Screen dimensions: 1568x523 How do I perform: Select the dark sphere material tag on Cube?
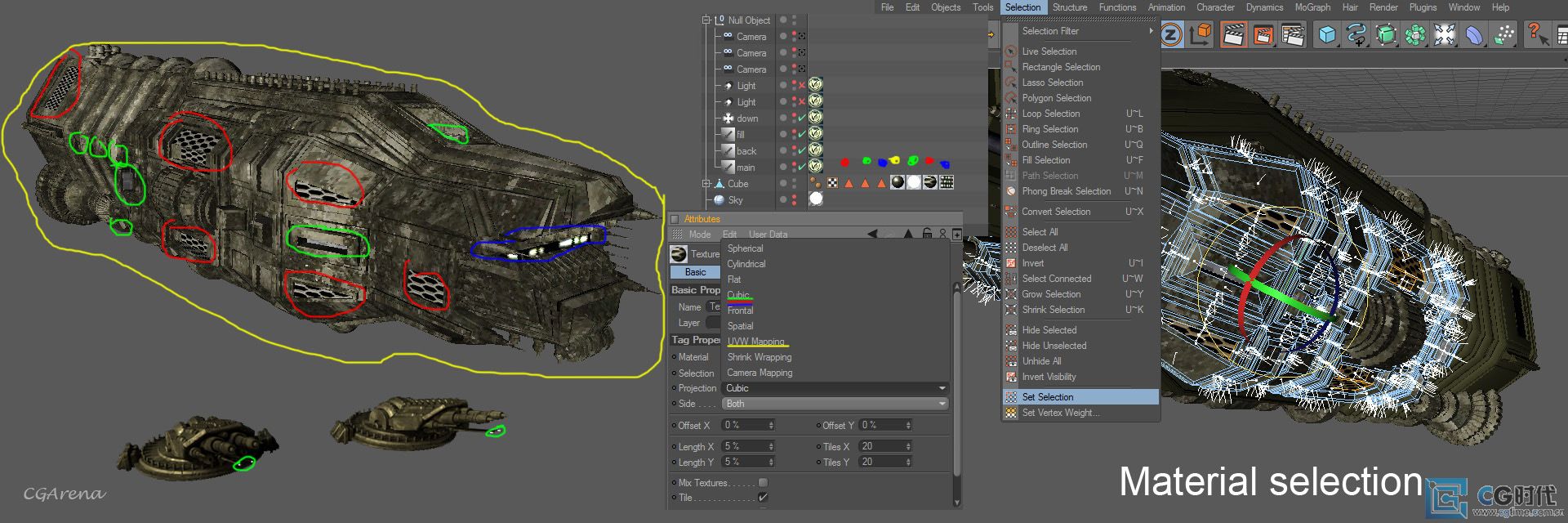[898, 182]
